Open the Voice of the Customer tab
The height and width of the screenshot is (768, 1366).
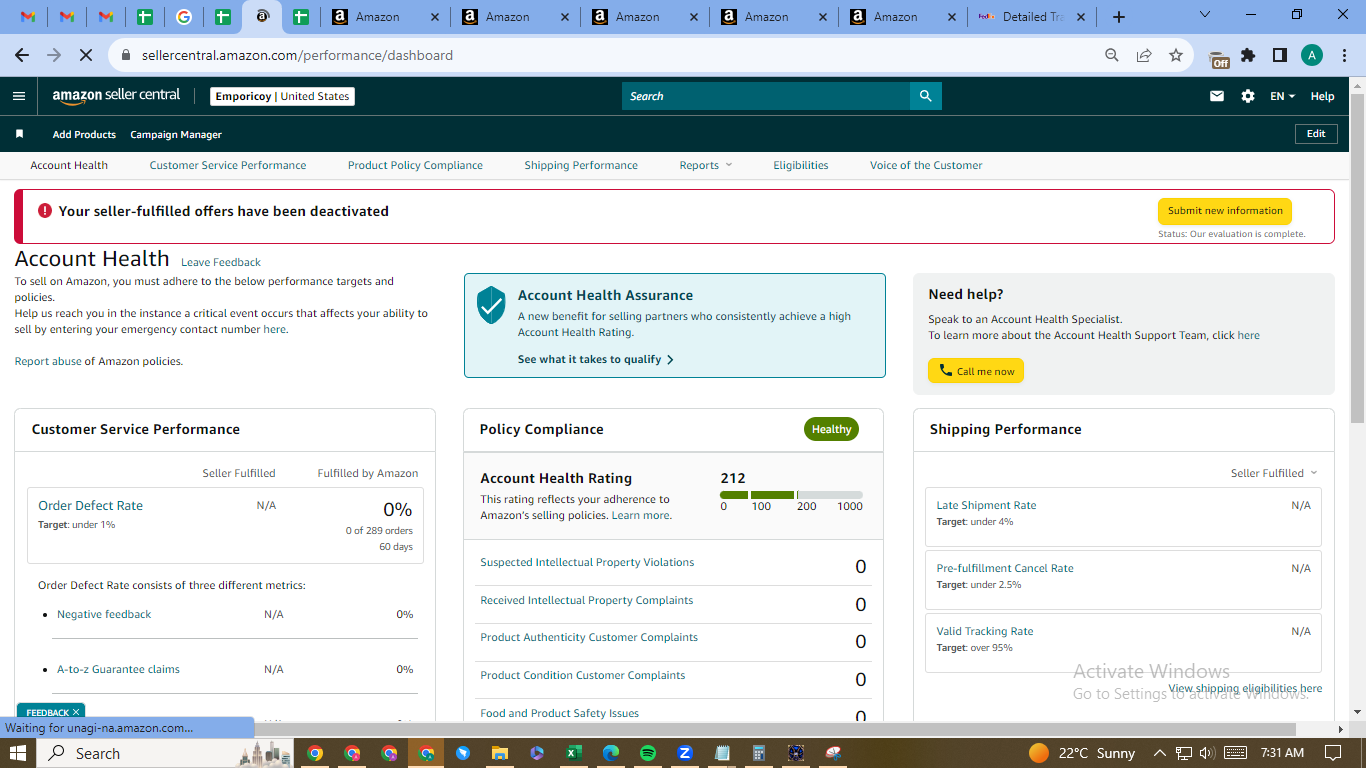click(926, 165)
